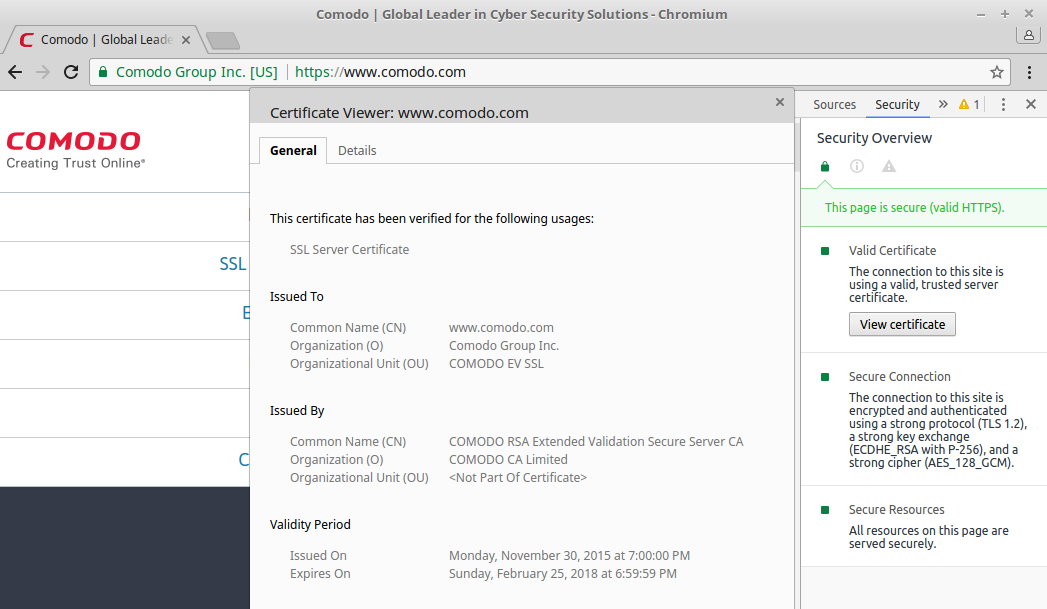Close the Certificate Viewer dialog

[x=780, y=102]
